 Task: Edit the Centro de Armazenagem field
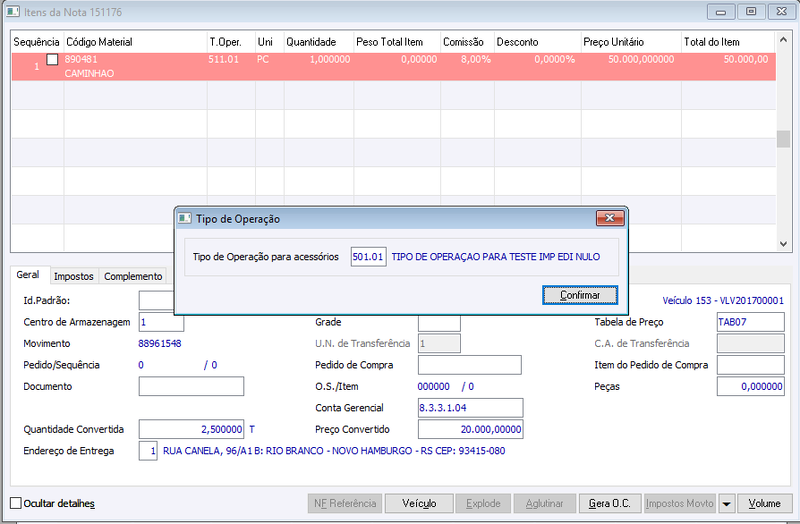[x=161, y=322]
